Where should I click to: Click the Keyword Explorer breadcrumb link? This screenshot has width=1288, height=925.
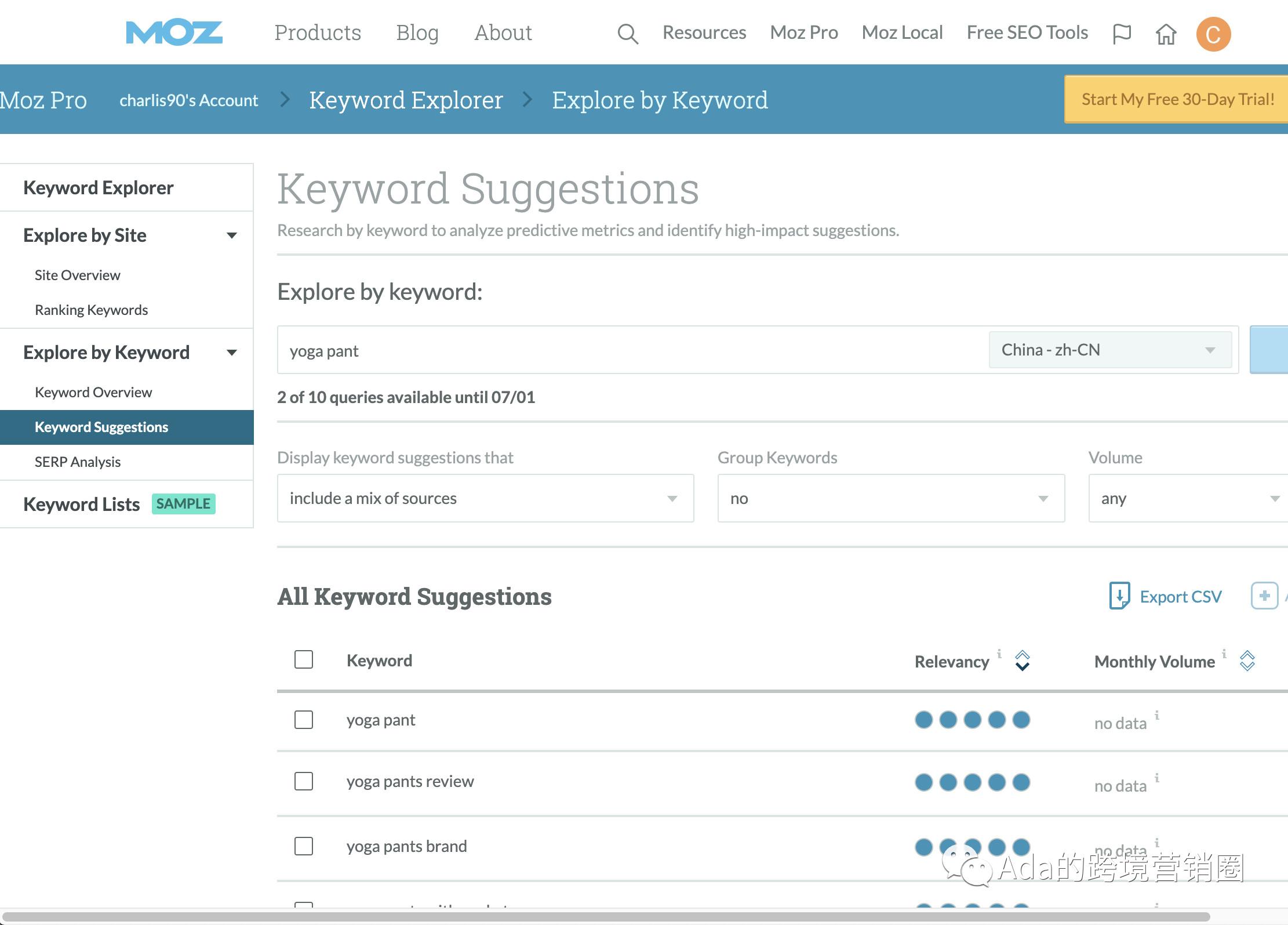[405, 100]
